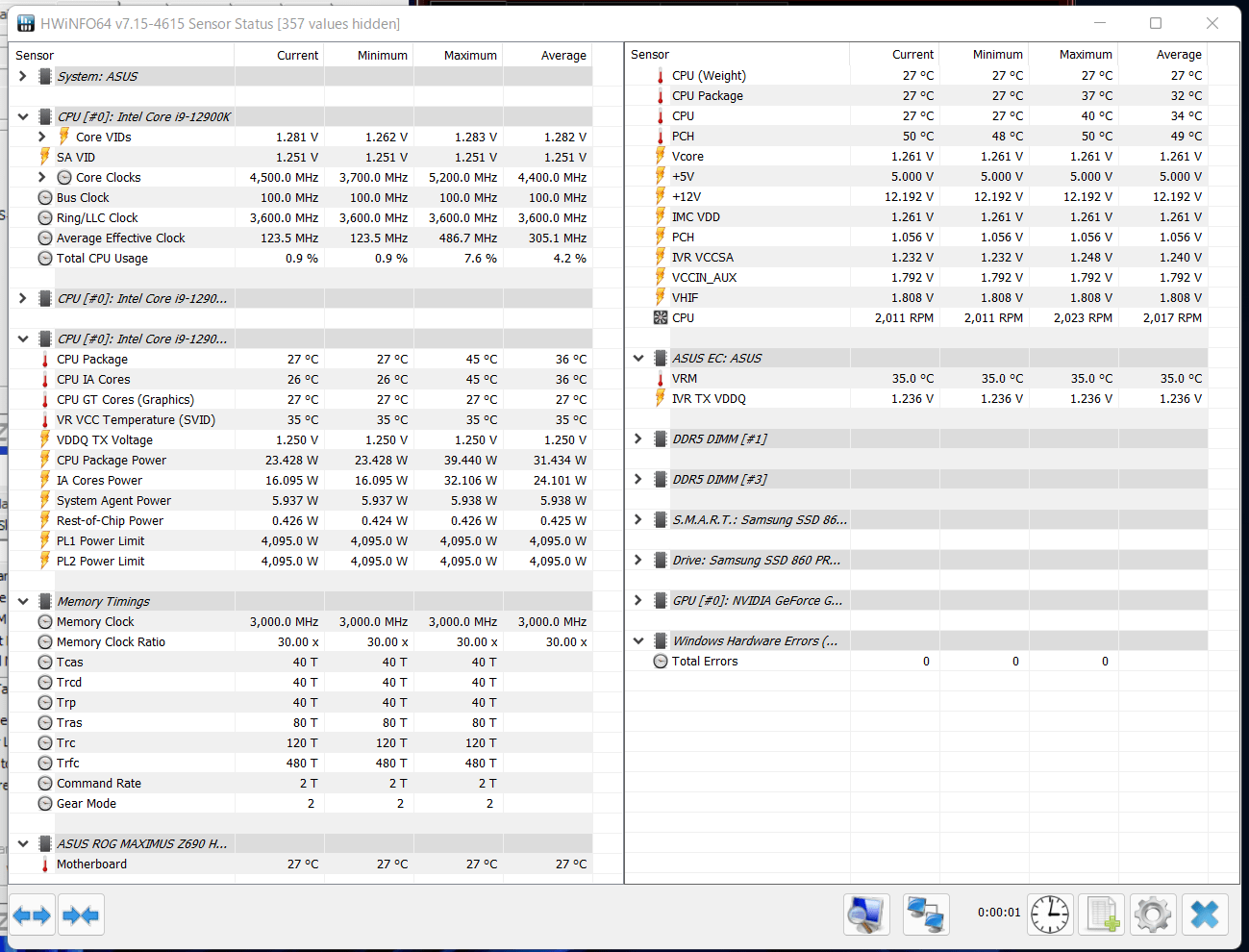Click the Core Clocks clock icon
The height and width of the screenshot is (952, 1249).
(64, 177)
